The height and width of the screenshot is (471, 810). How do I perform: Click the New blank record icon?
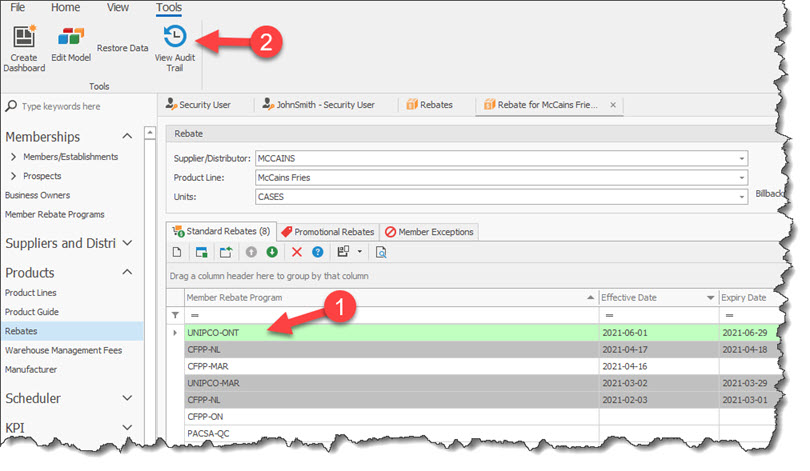(177, 252)
